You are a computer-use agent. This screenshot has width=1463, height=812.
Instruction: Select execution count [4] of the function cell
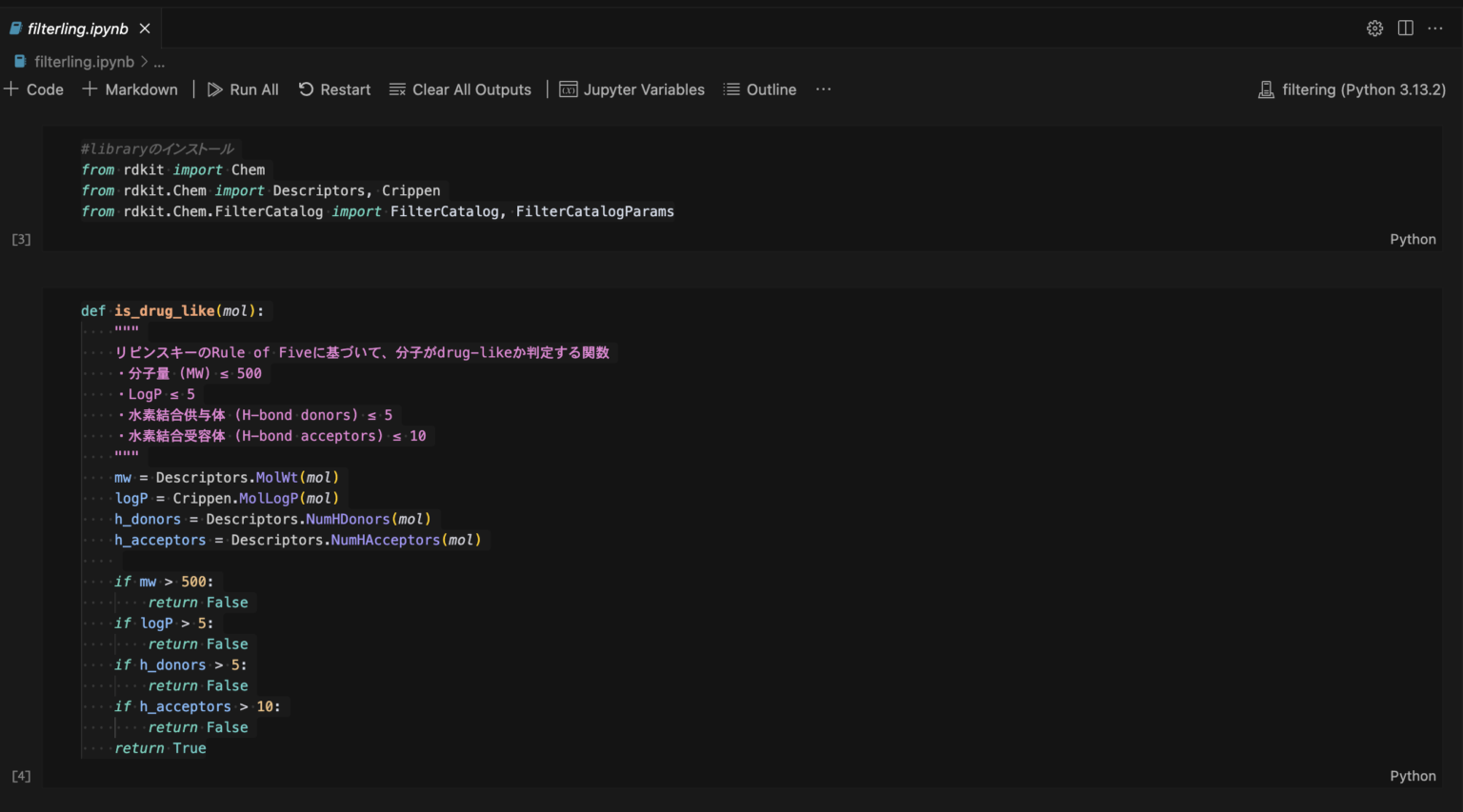tap(20, 775)
